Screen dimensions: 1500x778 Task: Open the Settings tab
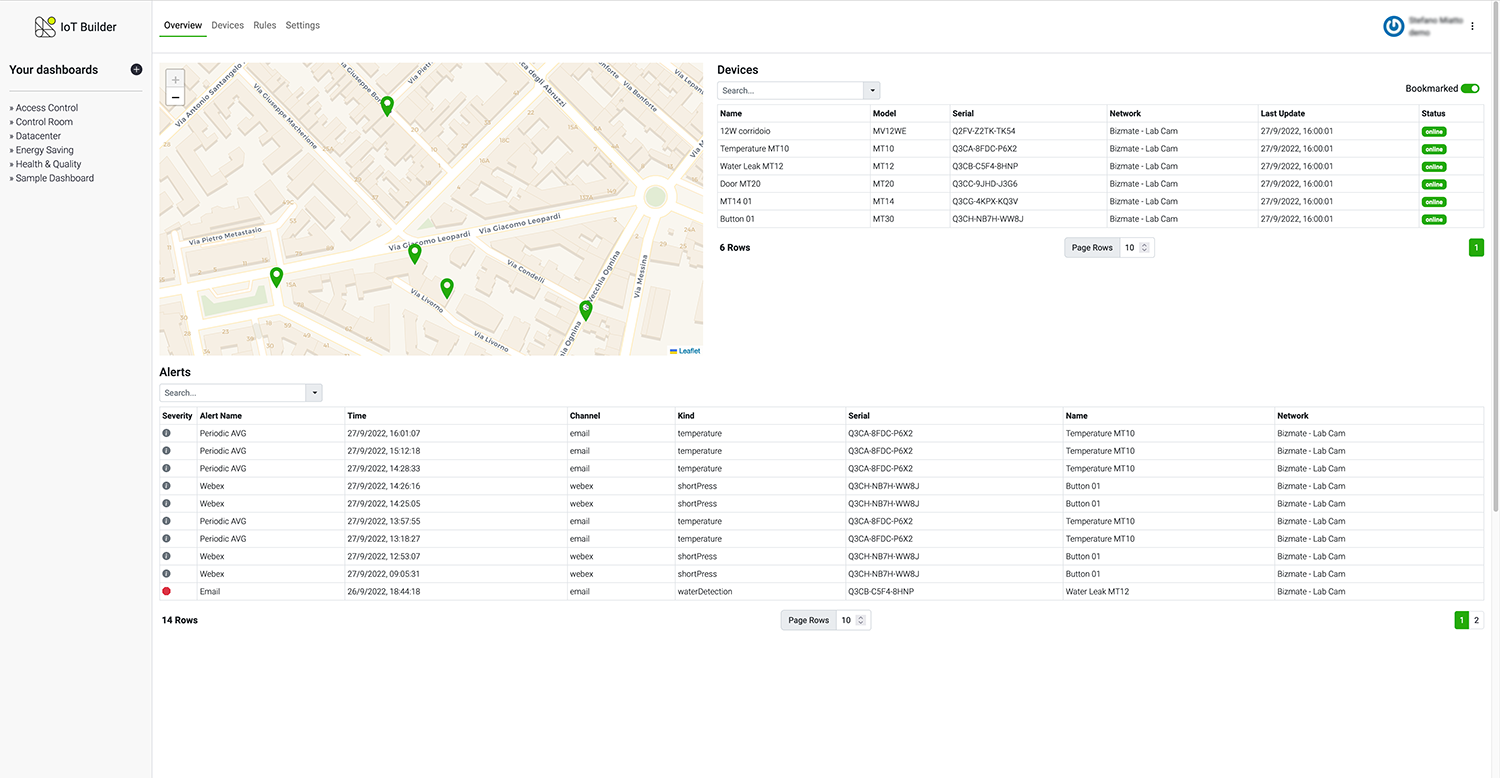pyautogui.click(x=302, y=25)
